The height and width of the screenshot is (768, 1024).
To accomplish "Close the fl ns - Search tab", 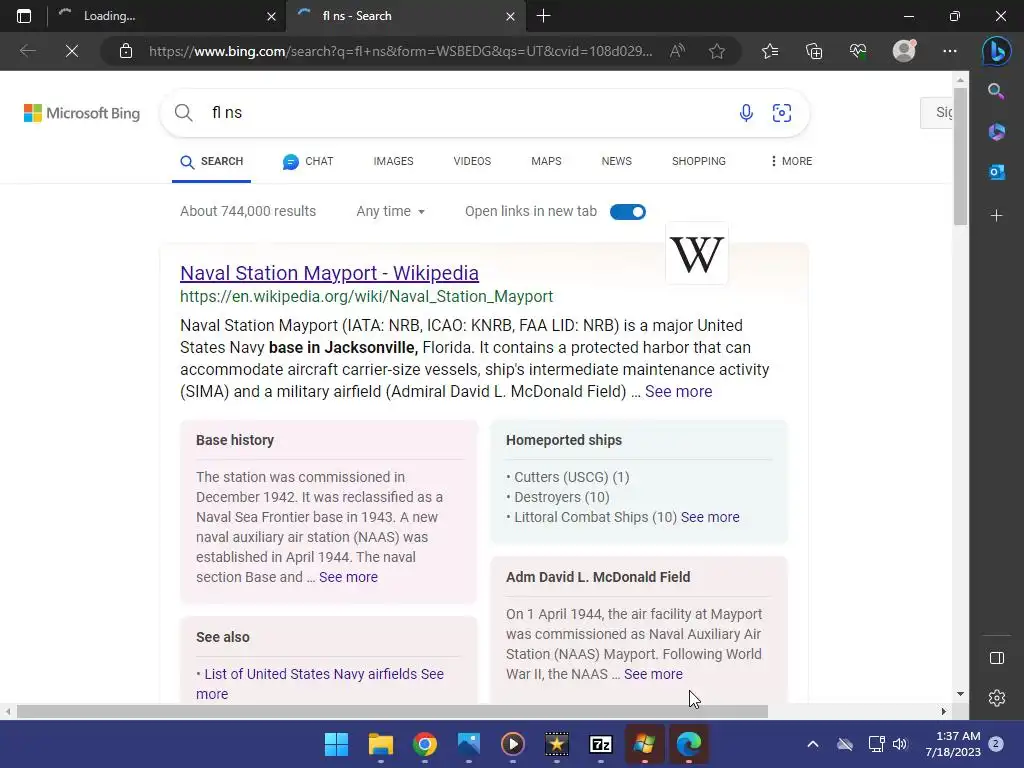I will tap(511, 16).
